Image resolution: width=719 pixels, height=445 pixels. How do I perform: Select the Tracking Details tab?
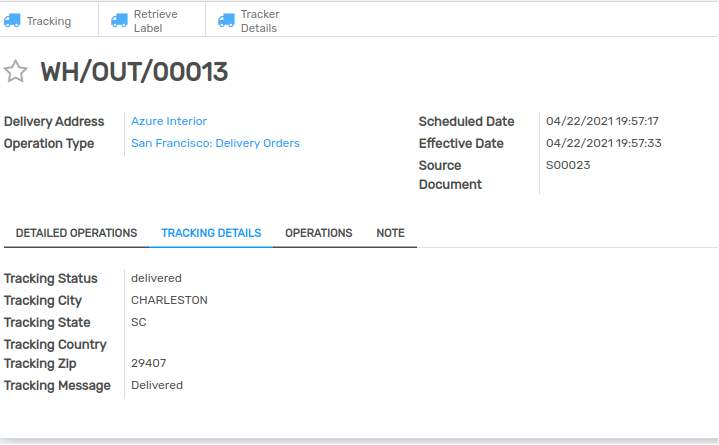[211, 233]
